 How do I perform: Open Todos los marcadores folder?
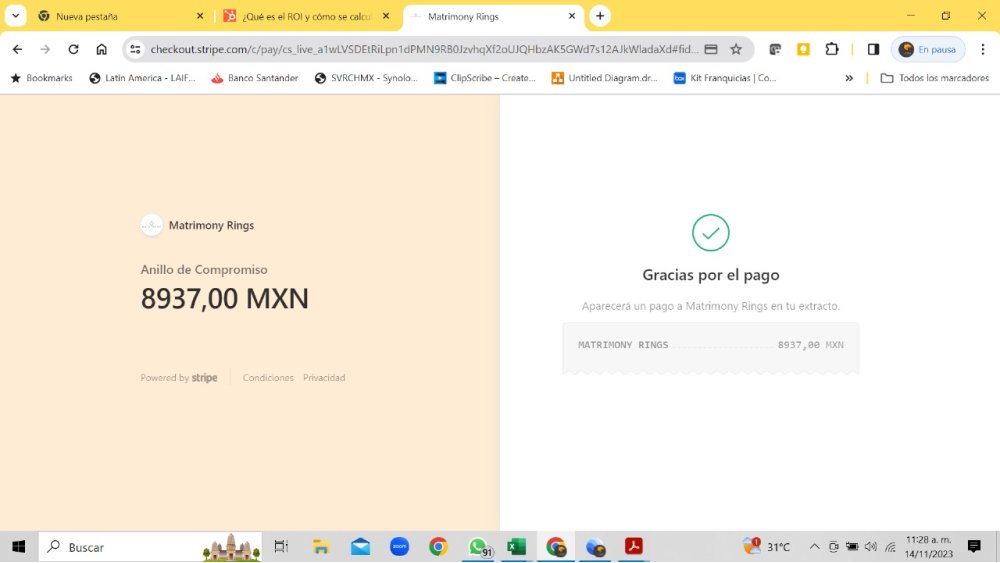(x=934, y=78)
